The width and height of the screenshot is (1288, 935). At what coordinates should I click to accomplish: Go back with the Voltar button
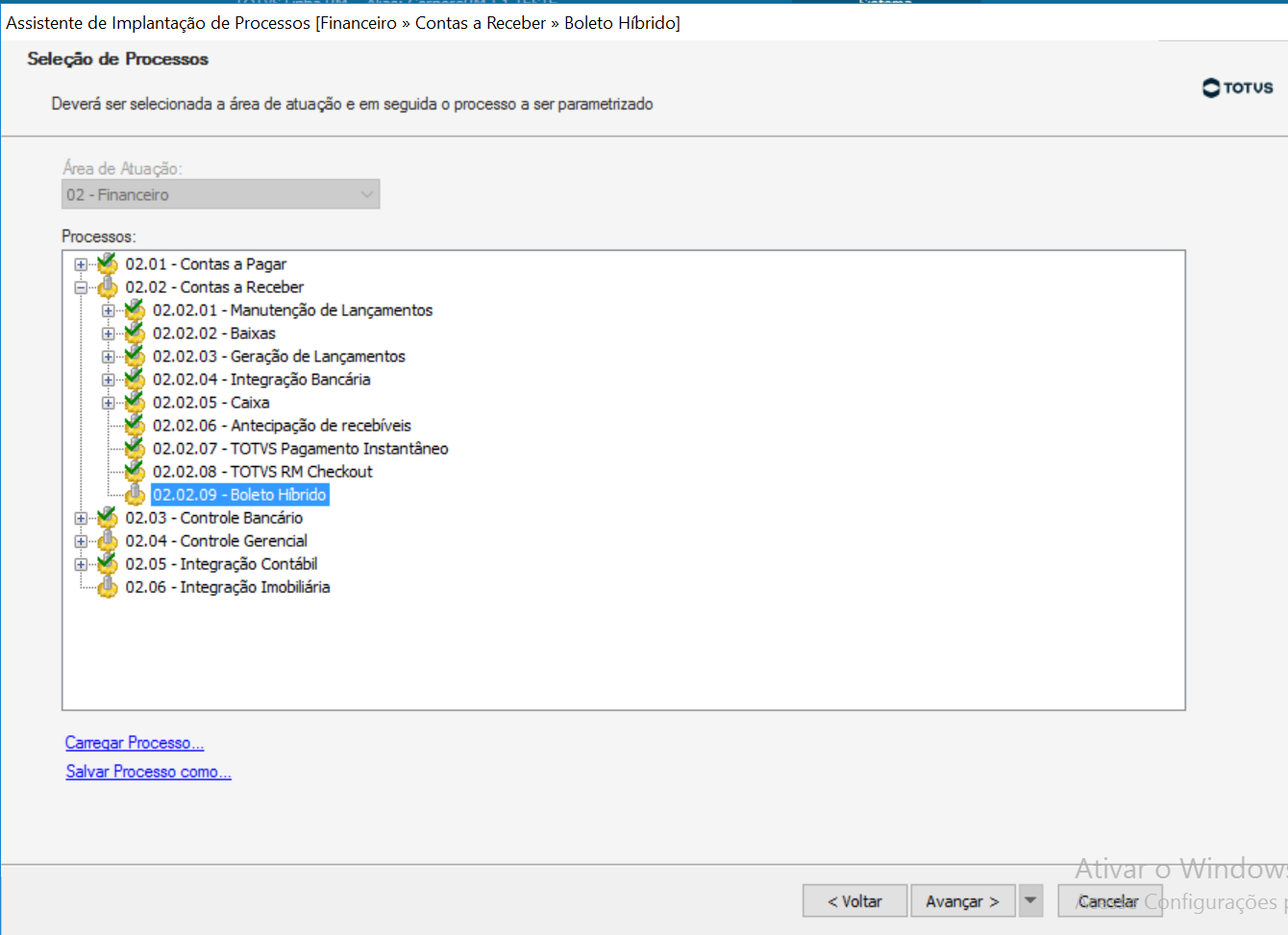855,900
